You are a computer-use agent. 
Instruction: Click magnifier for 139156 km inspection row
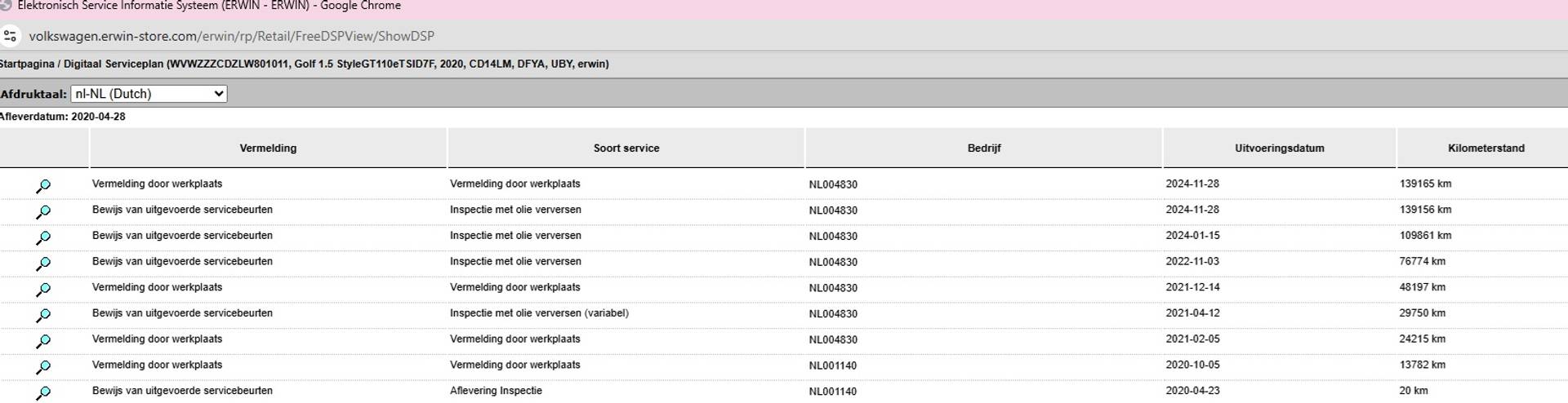[43, 212]
